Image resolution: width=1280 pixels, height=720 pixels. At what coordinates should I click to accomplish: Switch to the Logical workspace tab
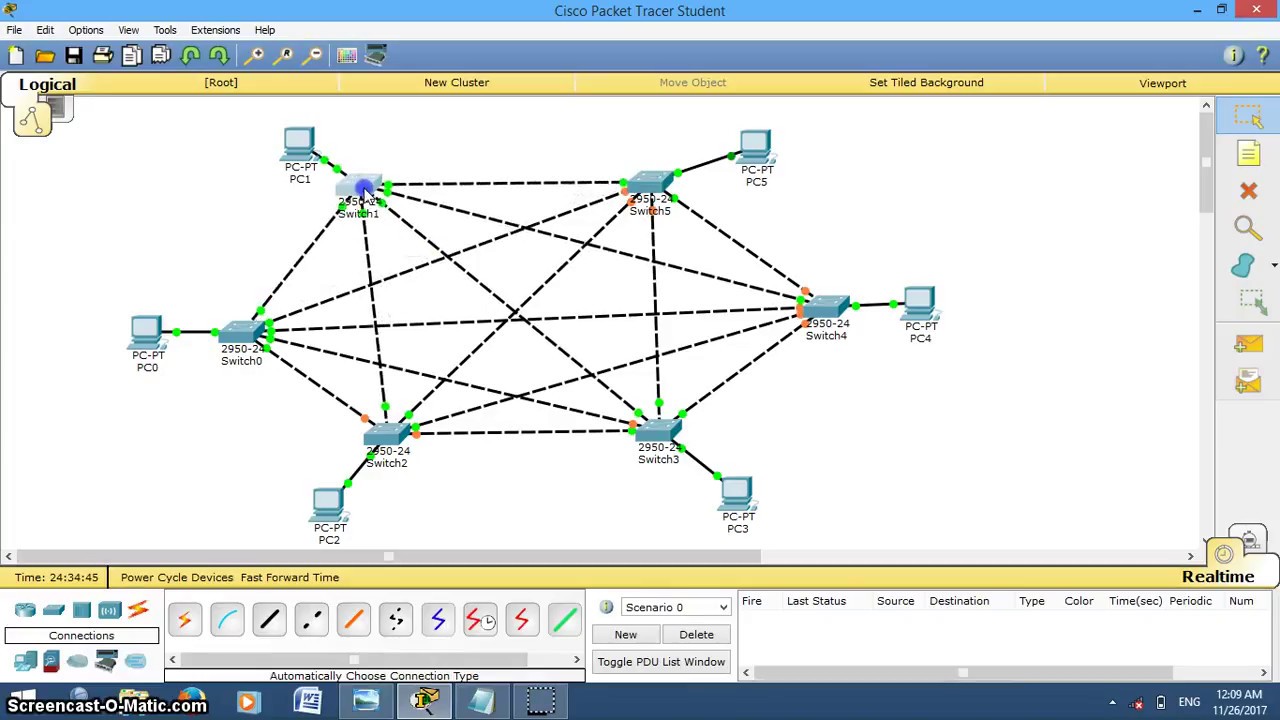[47, 85]
